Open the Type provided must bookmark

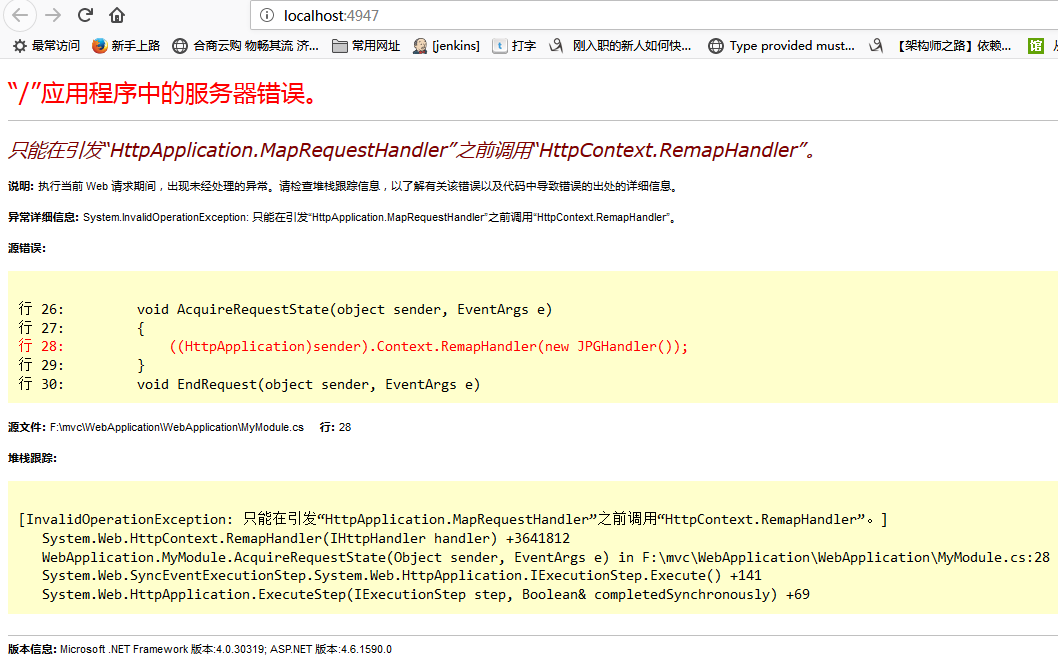pos(781,46)
